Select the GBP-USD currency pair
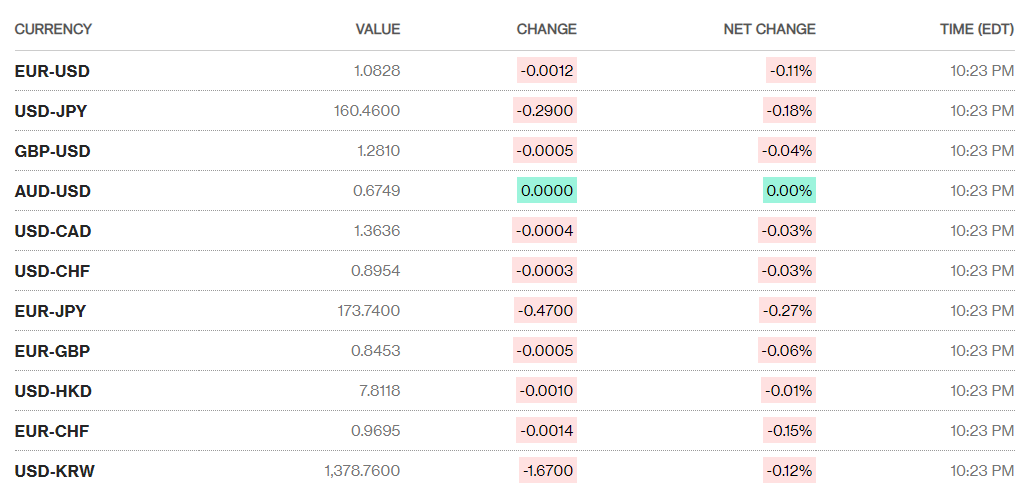 [x=52, y=151]
